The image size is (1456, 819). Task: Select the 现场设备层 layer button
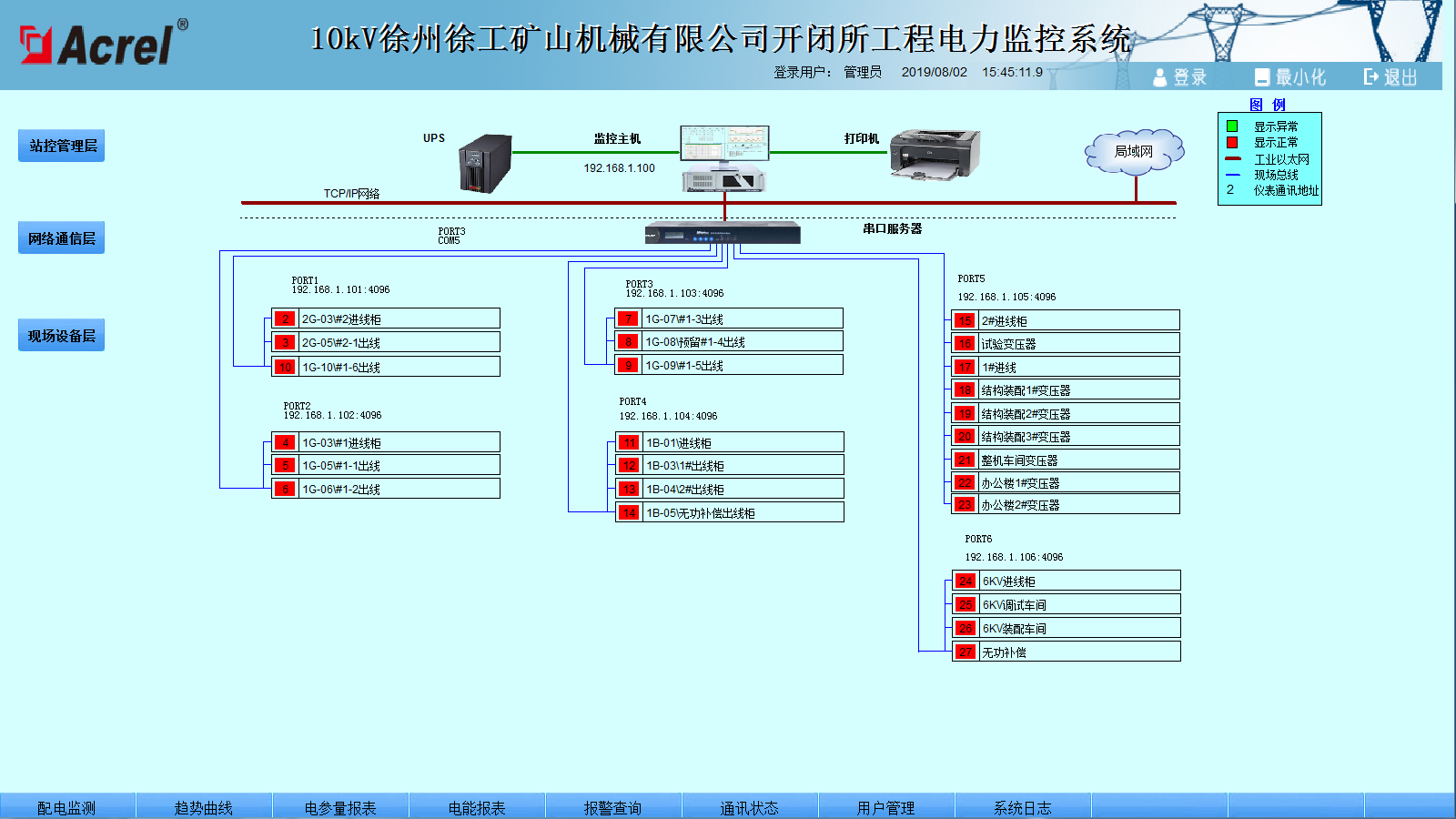pyautogui.click(x=62, y=336)
